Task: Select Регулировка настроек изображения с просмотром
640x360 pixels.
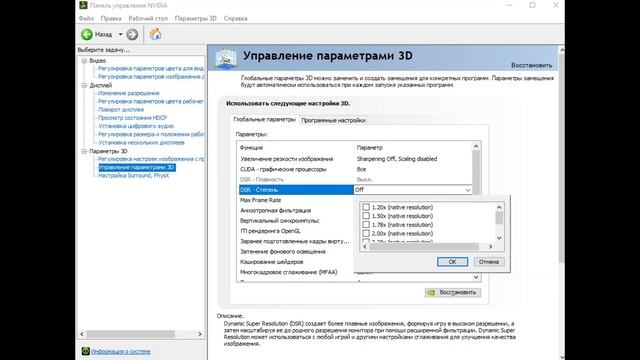Action: tap(151, 159)
